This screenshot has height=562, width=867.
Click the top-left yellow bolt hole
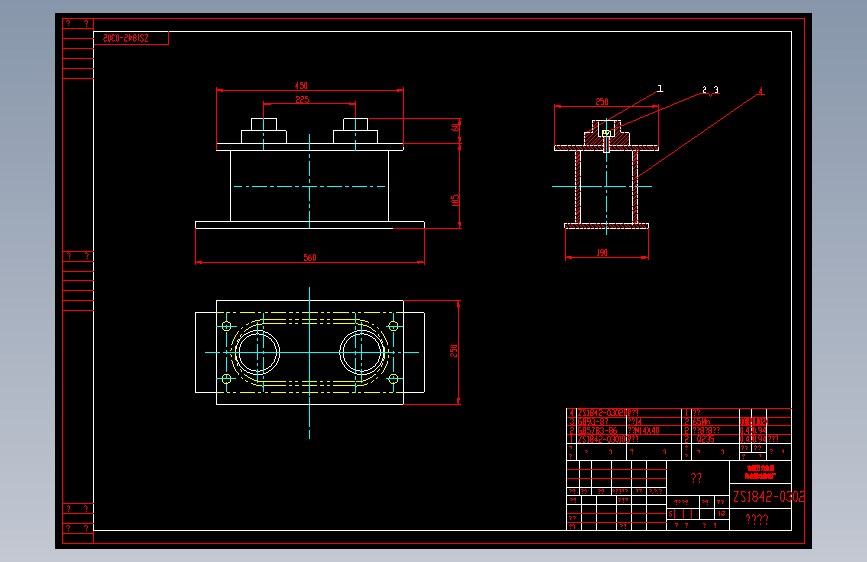226,326
